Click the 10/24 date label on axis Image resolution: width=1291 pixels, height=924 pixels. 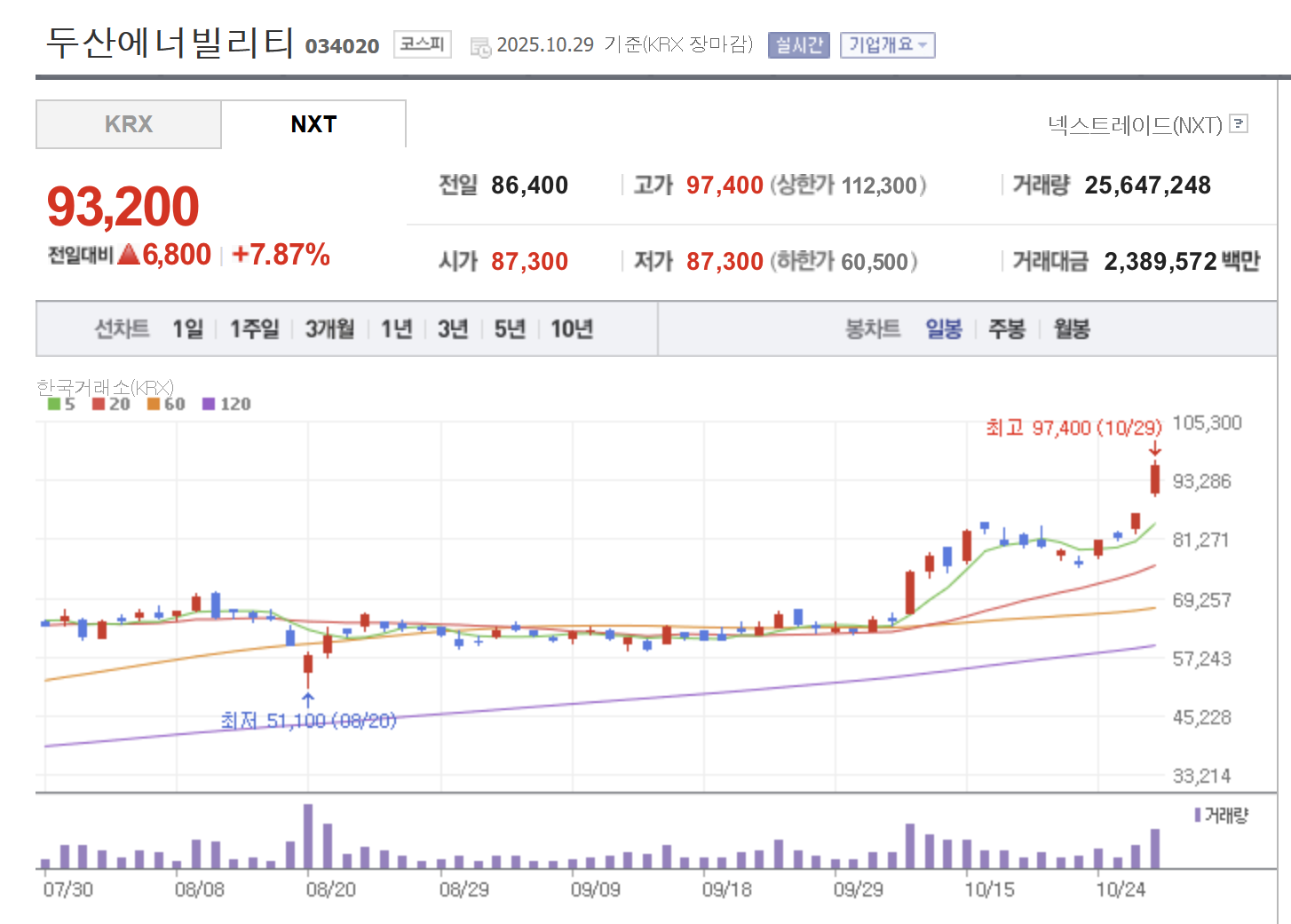pyautogui.click(x=1121, y=888)
